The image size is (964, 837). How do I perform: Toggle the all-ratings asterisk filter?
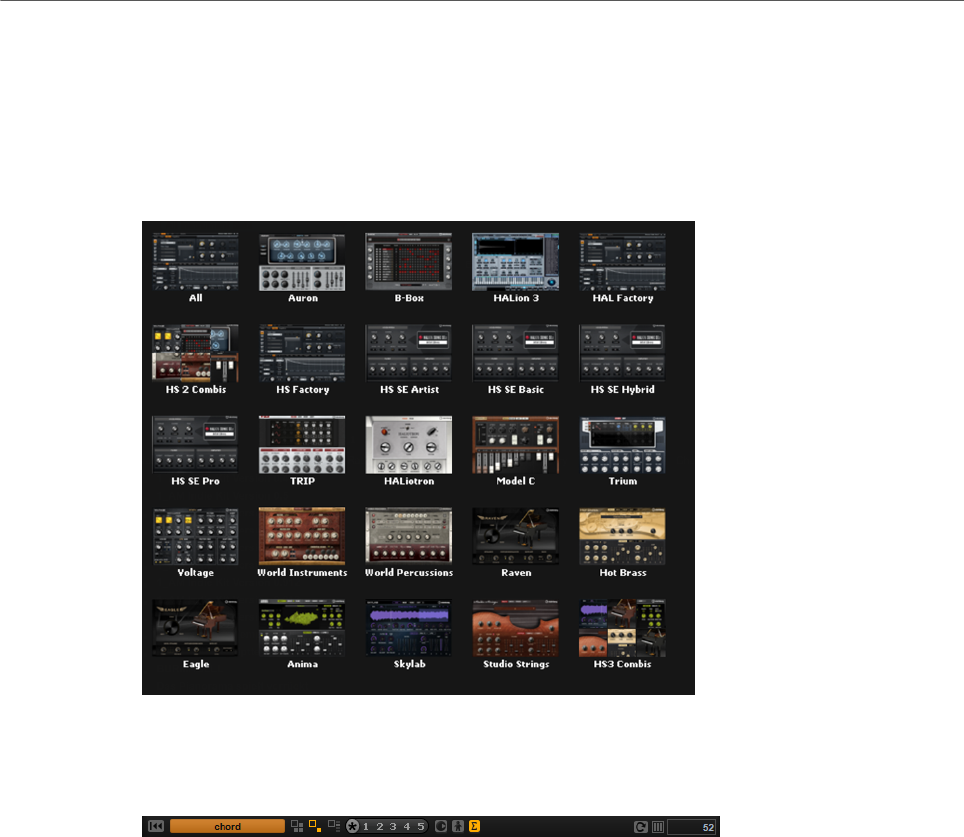tap(352, 826)
